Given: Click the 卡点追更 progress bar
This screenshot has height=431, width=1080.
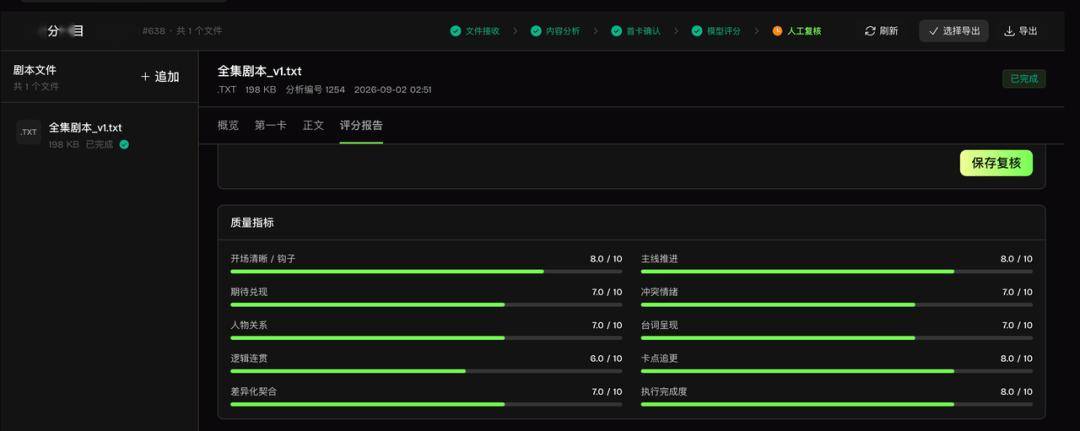Looking at the screenshot, I should 837,371.
